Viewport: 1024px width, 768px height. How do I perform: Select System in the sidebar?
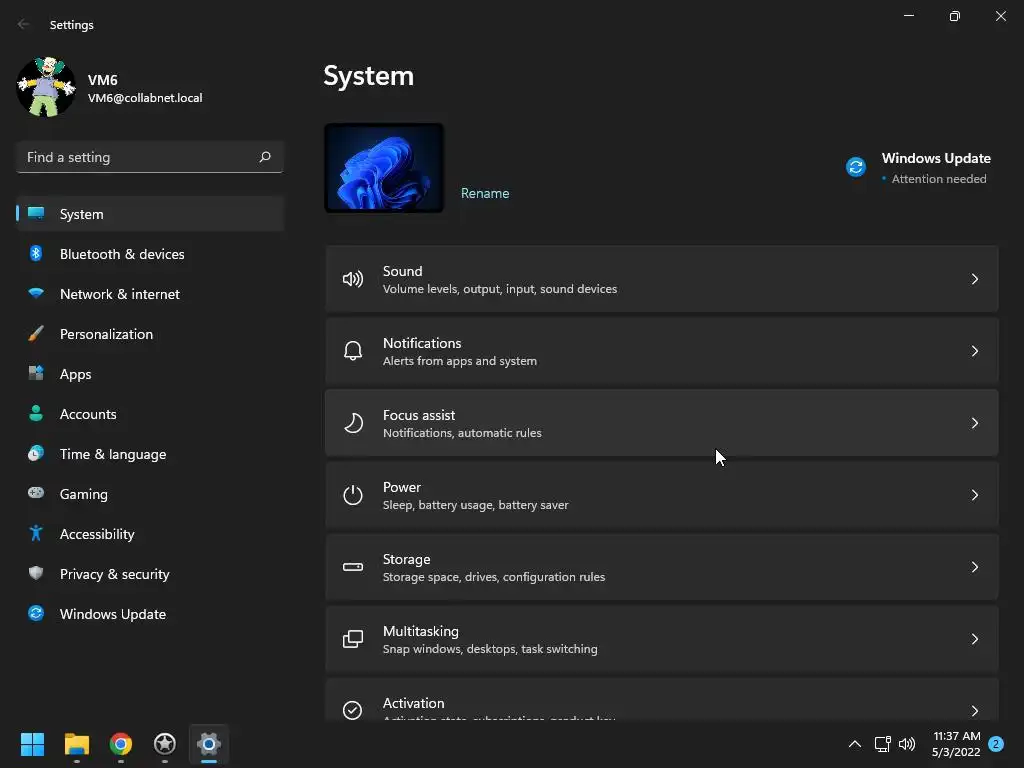tap(150, 214)
